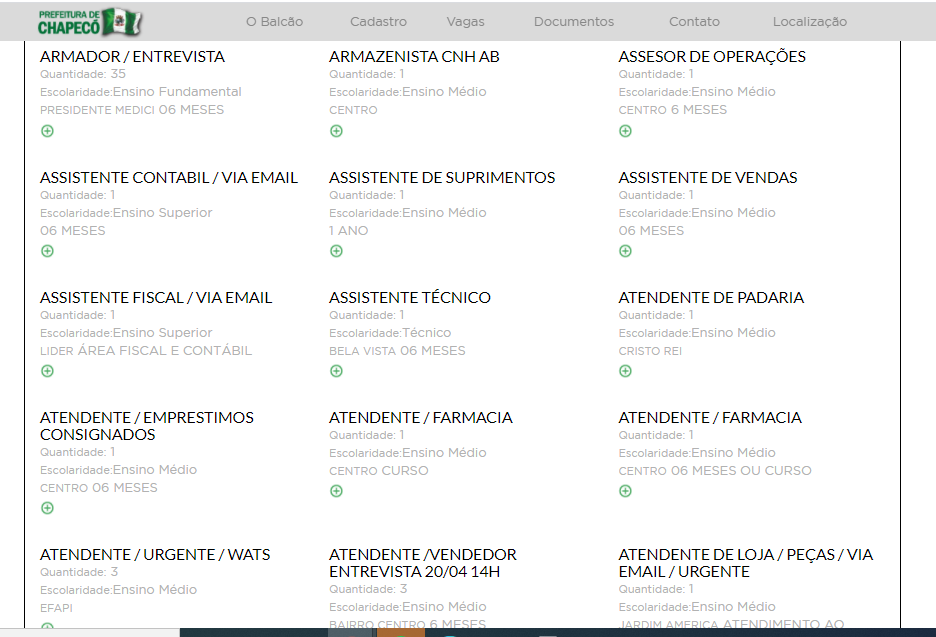The width and height of the screenshot is (936, 637).
Task: Expand the ASSISTENTE TÉCNICO job entry
Action: click(x=336, y=371)
